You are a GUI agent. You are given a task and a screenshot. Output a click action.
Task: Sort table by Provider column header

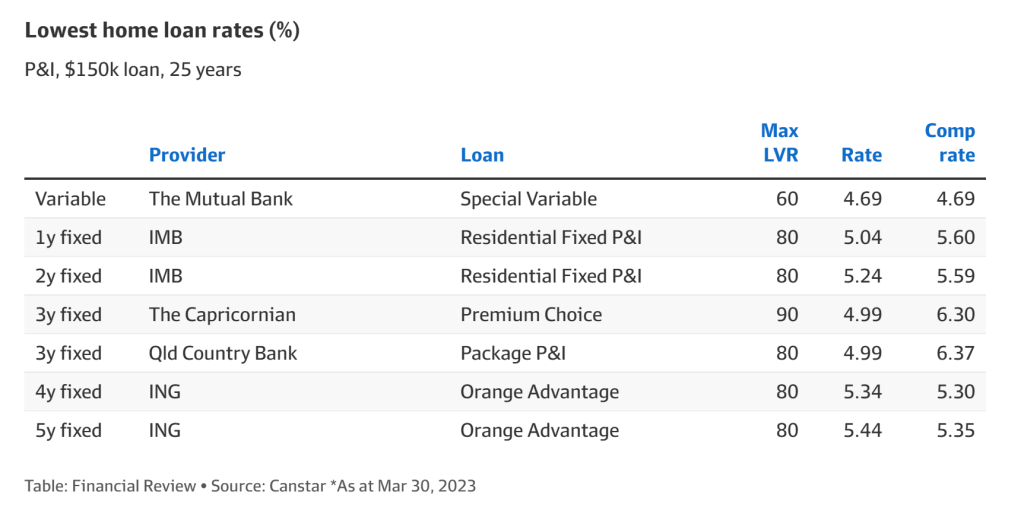[187, 155]
